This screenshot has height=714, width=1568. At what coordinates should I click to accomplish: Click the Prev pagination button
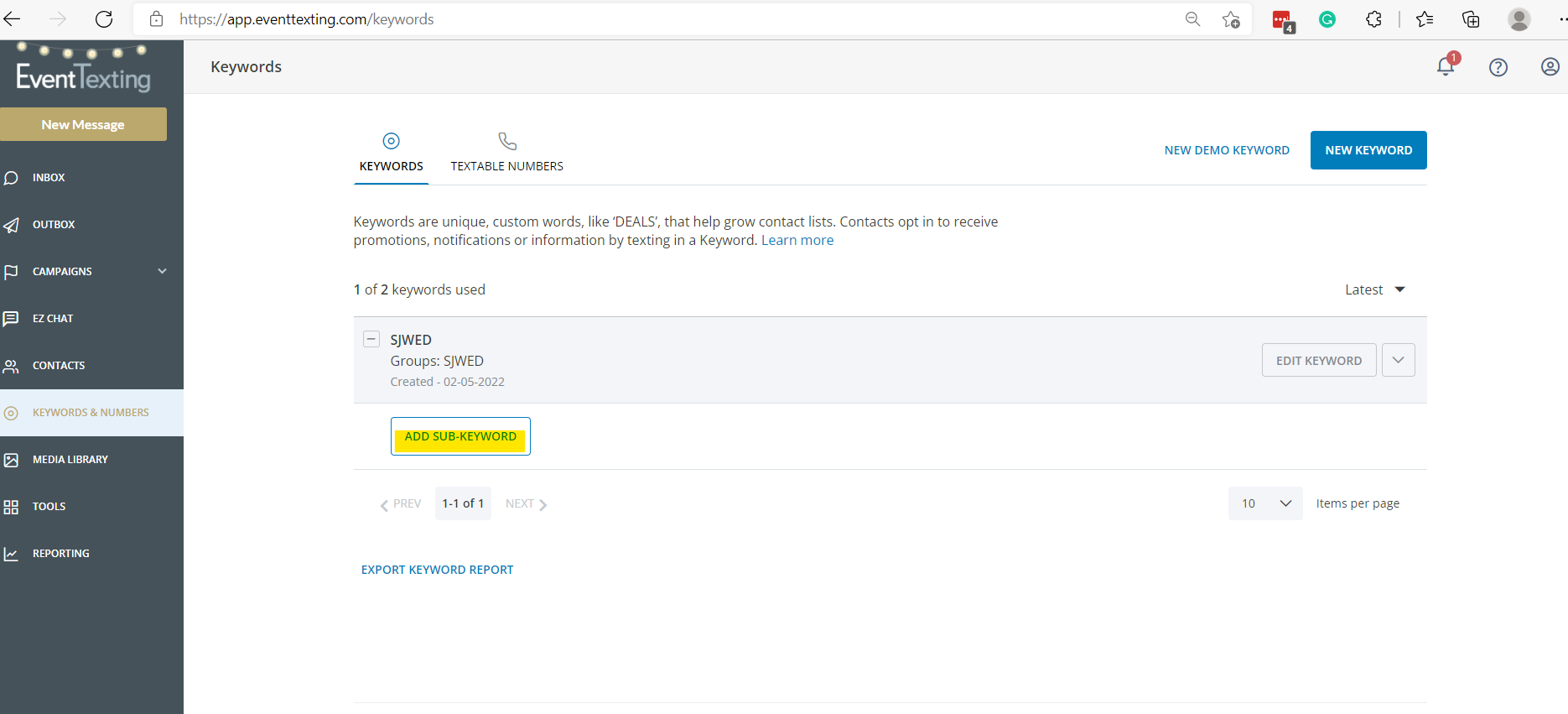pos(401,503)
